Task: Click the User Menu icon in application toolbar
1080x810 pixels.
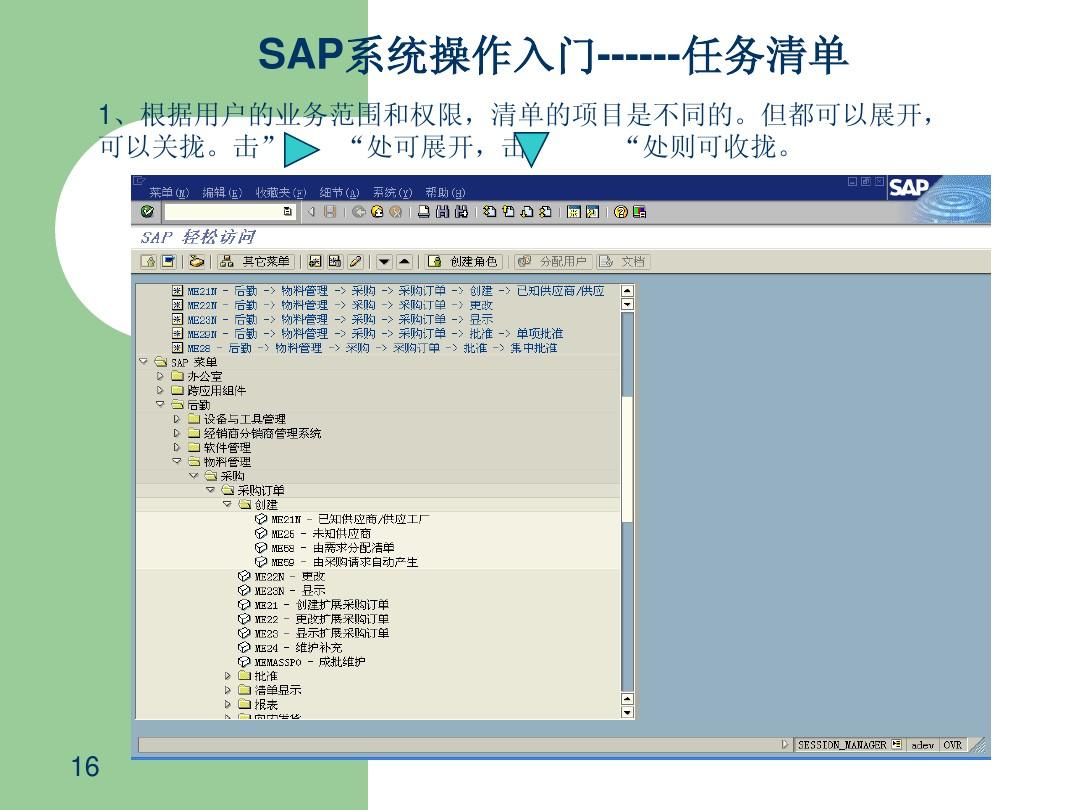Action: coord(148,262)
